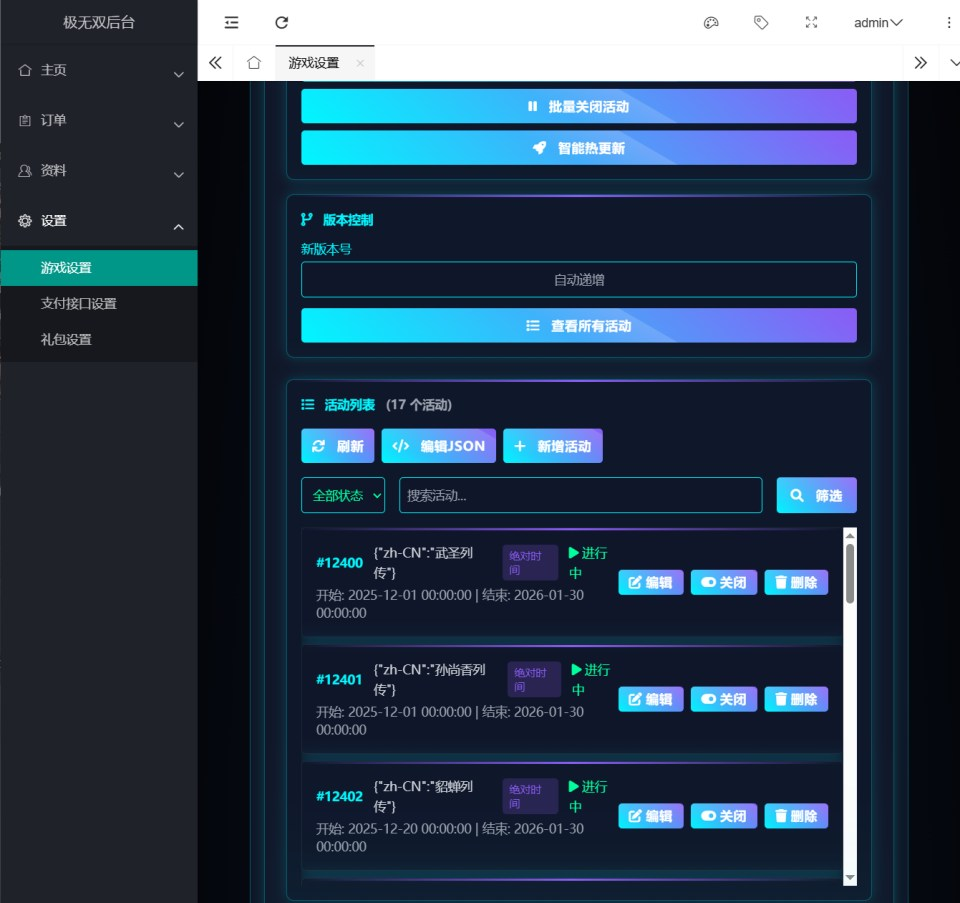960x903 pixels.
Task: Click the 编辑JSON button
Action: click(x=439, y=446)
